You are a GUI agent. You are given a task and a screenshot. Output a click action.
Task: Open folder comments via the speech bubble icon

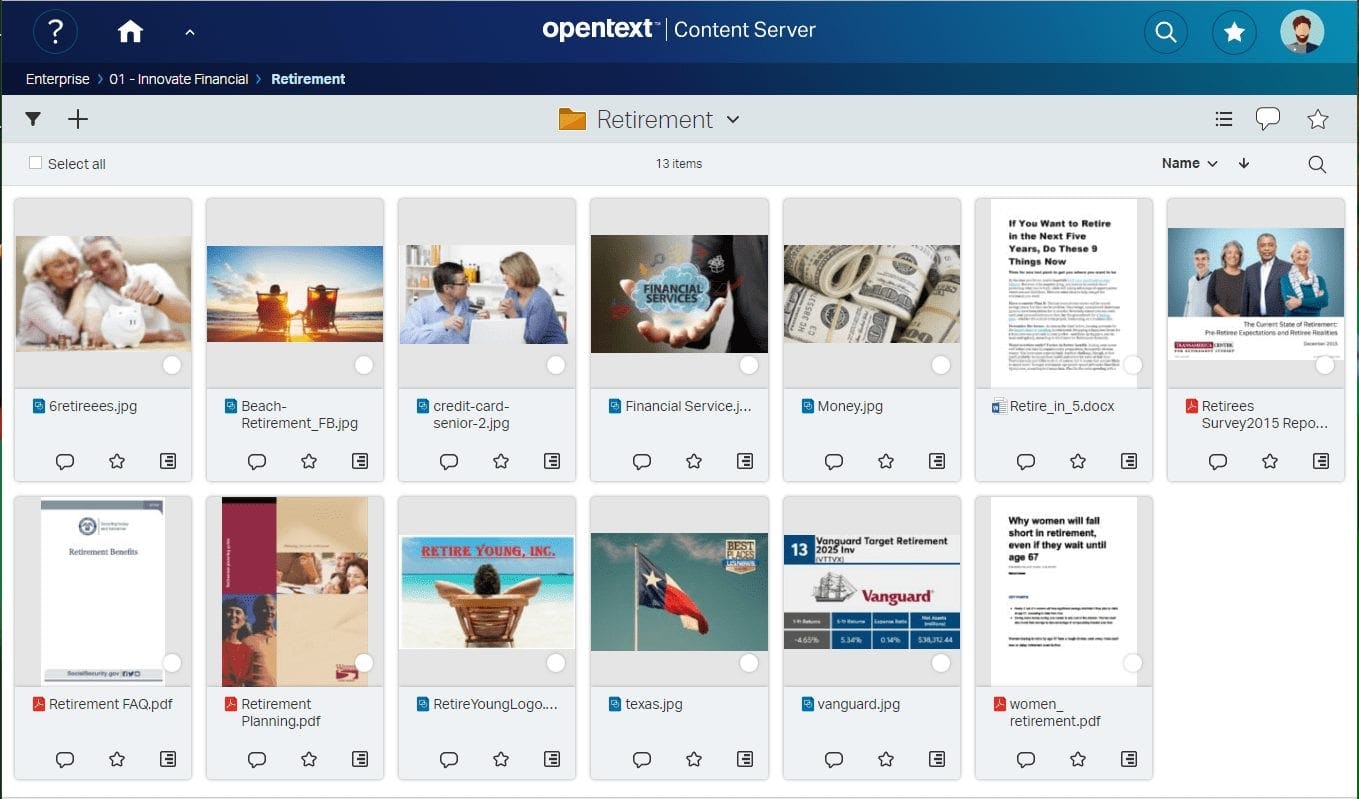[1267, 119]
